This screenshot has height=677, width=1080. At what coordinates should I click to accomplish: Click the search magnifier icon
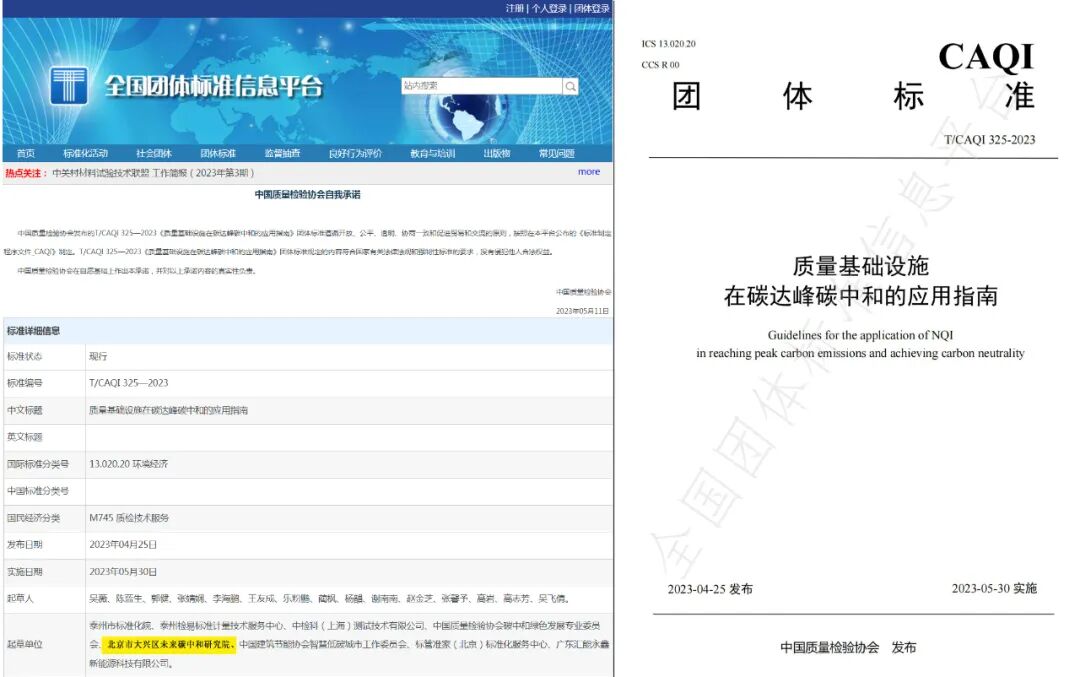tap(570, 87)
